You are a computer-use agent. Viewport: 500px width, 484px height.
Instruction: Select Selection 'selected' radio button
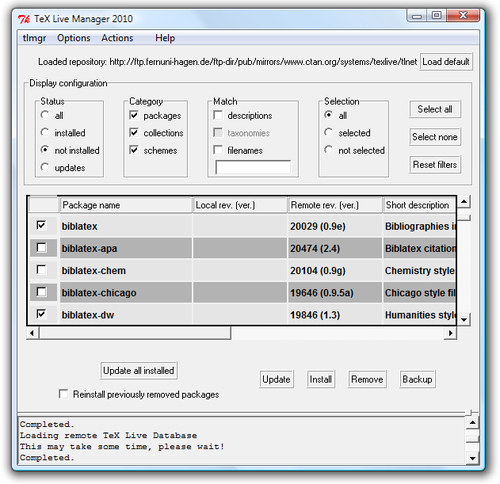(x=329, y=132)
